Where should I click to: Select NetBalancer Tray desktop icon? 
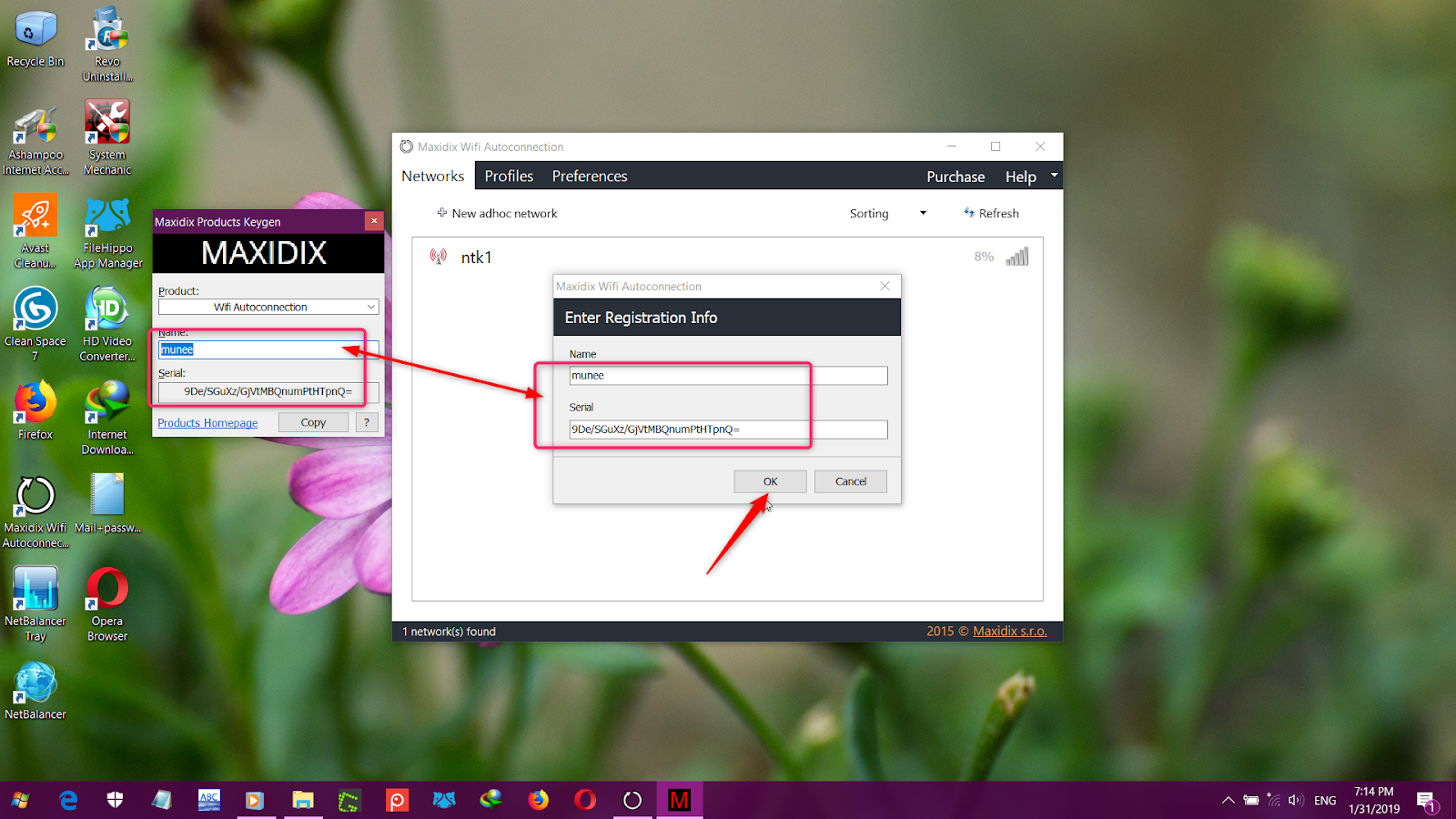coord(35,604)
